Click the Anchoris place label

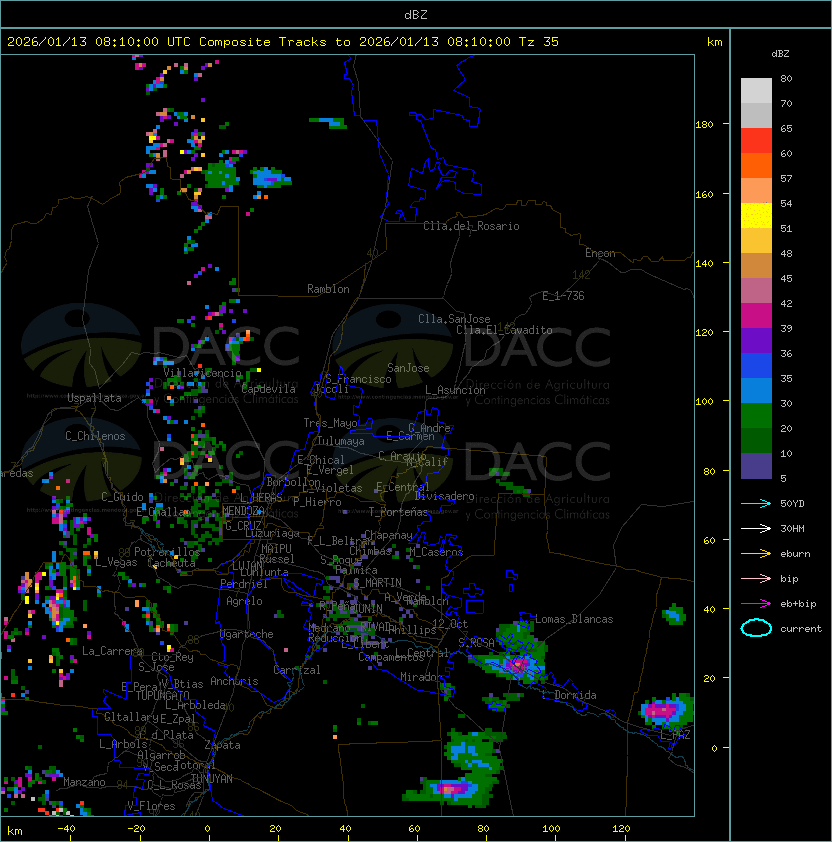pos(234,681)
